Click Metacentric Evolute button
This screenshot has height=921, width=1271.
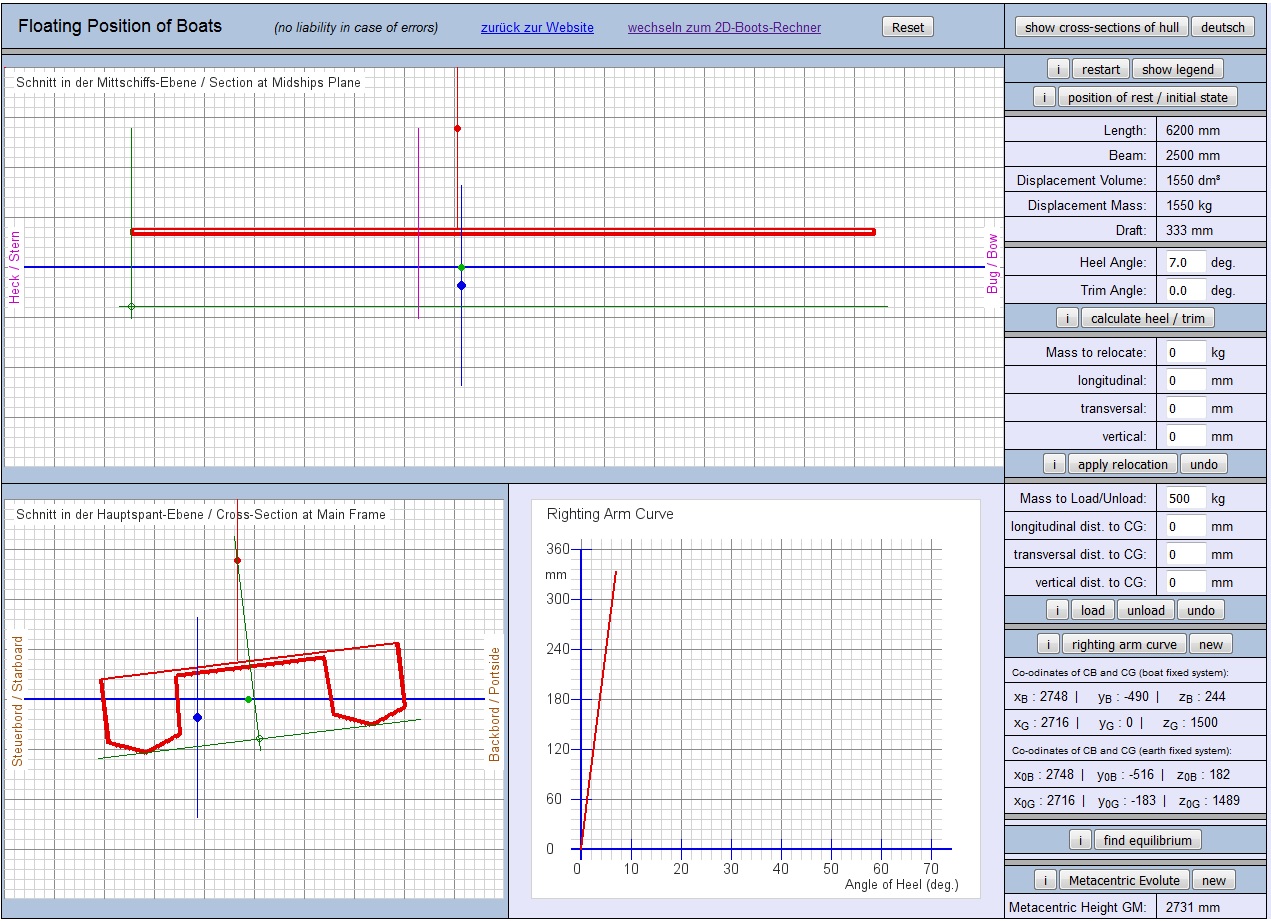tap(1125, 880)
